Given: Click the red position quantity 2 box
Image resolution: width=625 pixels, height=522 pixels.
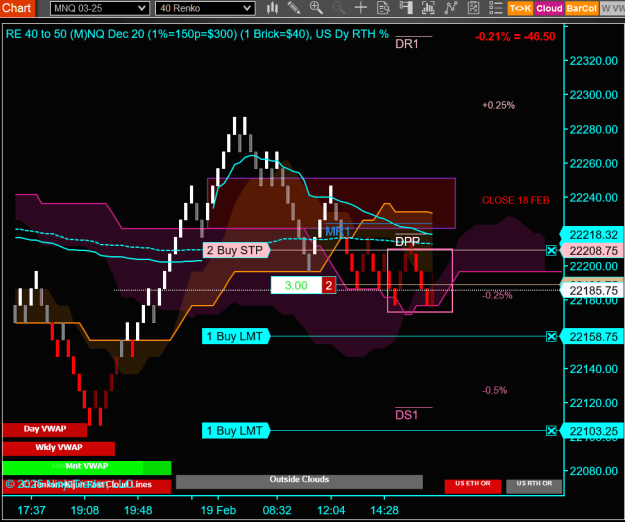Looking at the screenshot, I should point(328,285).
